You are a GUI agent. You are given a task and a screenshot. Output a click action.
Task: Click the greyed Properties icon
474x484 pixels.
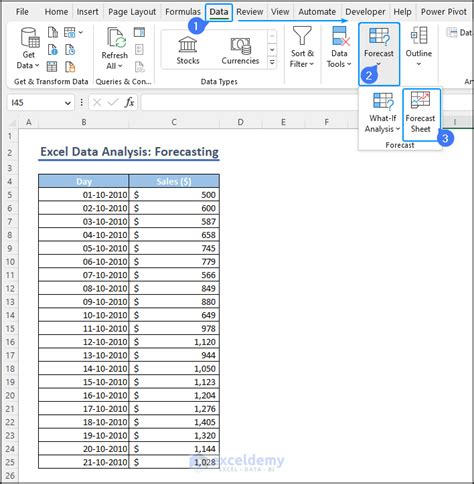point(139,50)
